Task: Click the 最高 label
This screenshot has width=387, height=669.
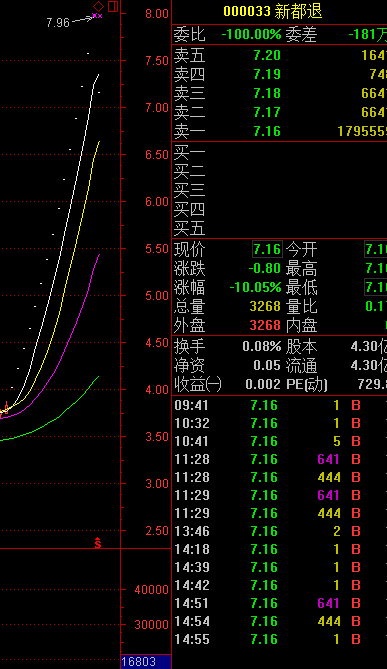Action: pos(301,269)
